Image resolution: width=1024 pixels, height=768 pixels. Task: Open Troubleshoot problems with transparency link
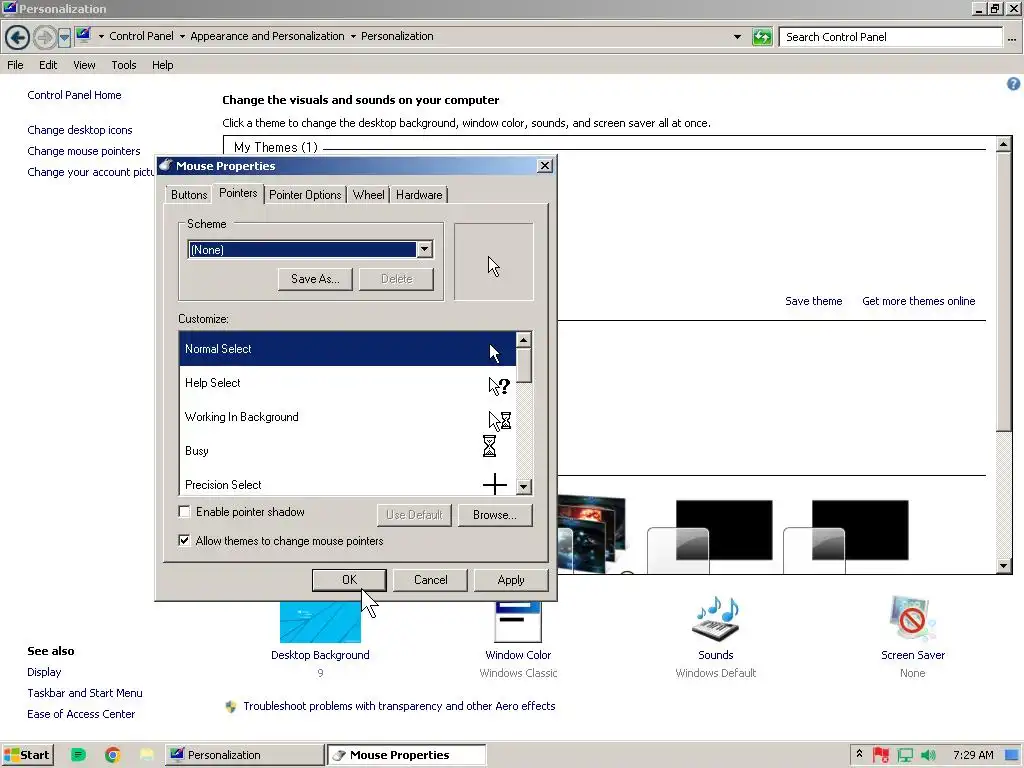point(399,706)
